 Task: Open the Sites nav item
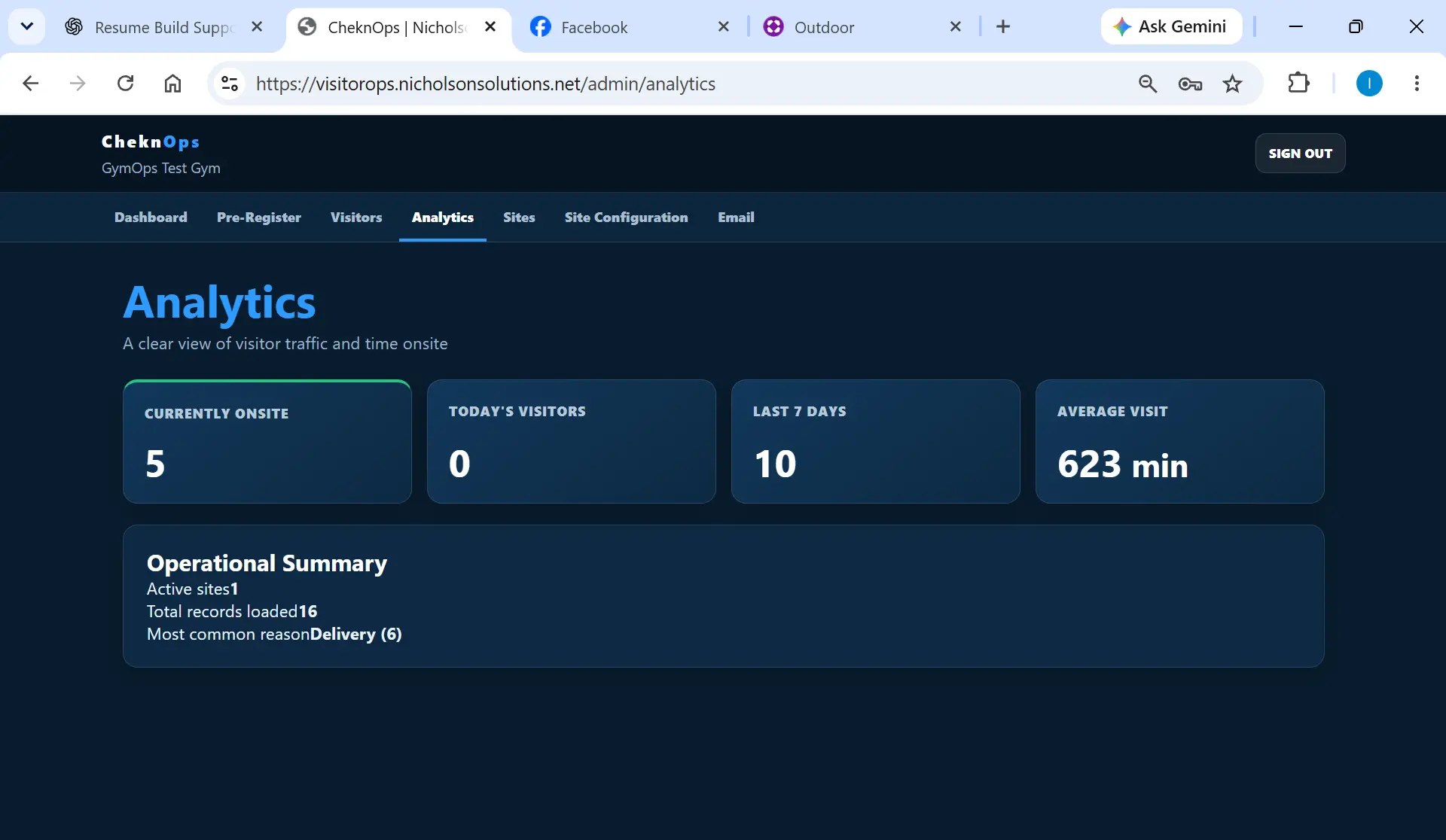point(519,218)
